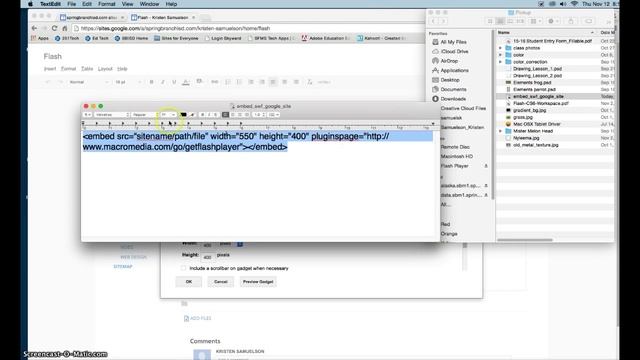
Task: Open the Layout menu in Google Sites editor
Action: [105, 69]
